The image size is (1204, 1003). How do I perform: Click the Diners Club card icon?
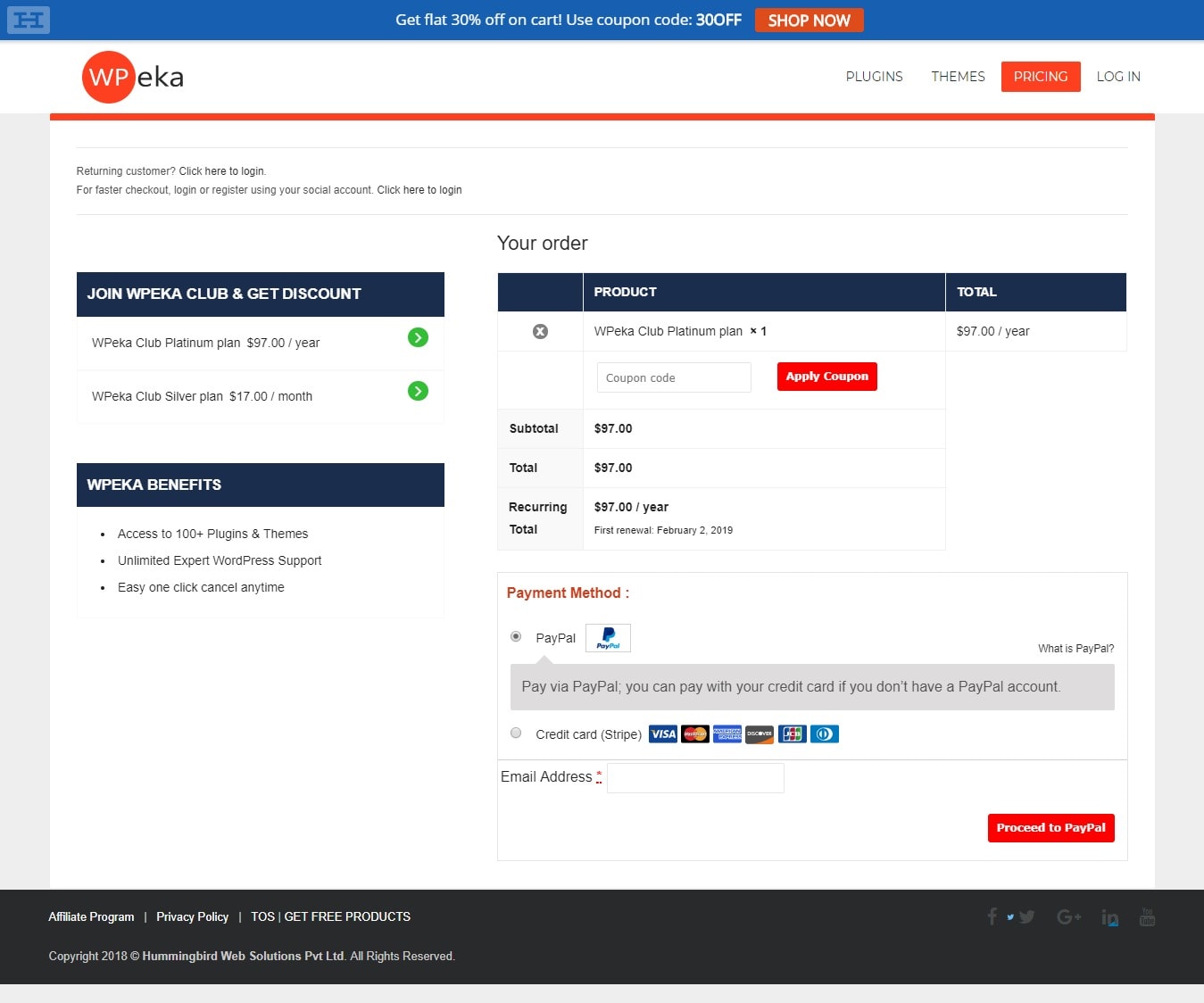tap(824, 734)
